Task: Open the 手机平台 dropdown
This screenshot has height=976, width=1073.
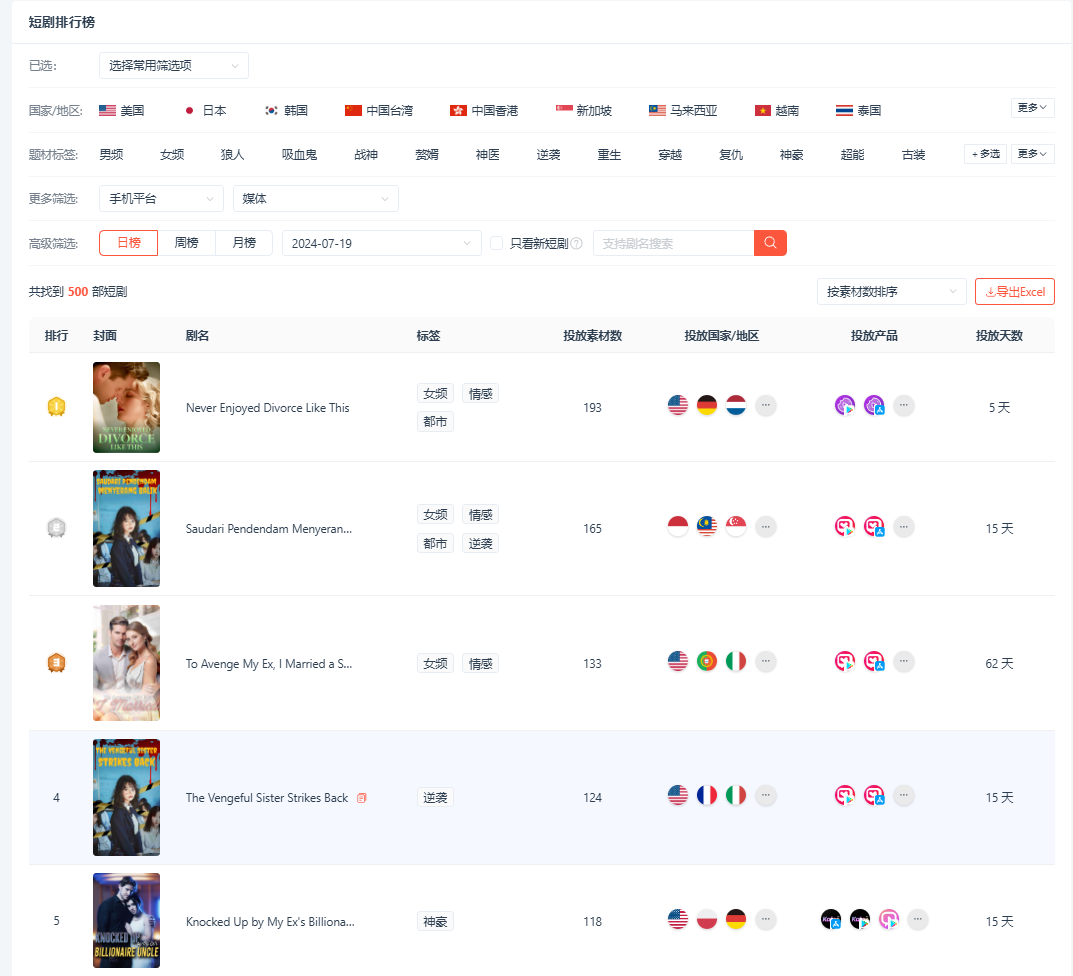Action: point(160,198)
